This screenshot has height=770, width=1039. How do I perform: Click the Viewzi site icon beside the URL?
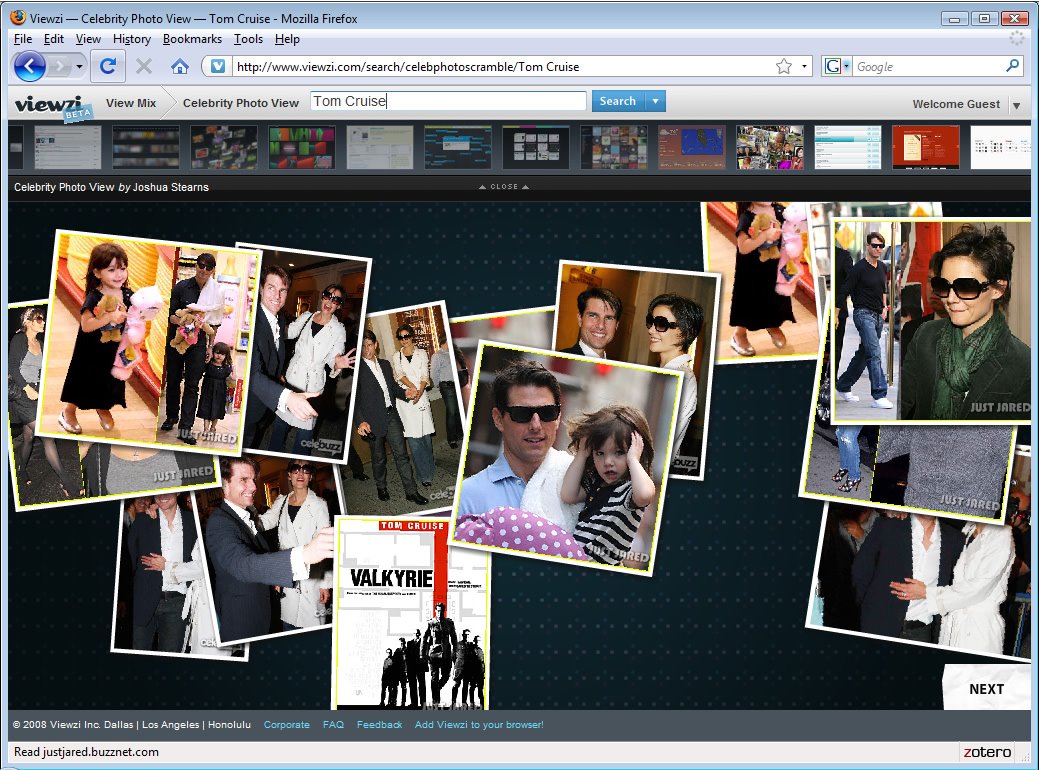[217, 66]
